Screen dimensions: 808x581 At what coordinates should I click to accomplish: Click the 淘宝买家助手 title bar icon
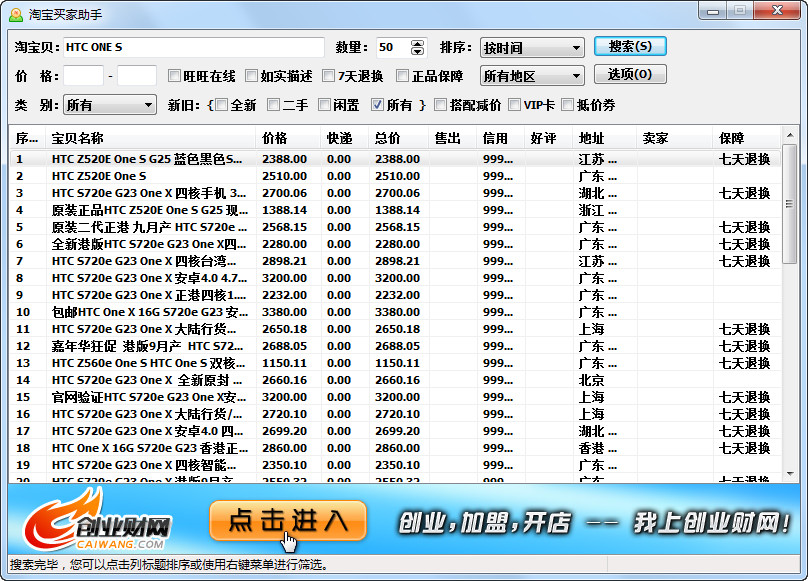pyautogui.click(x=16, y=14)
